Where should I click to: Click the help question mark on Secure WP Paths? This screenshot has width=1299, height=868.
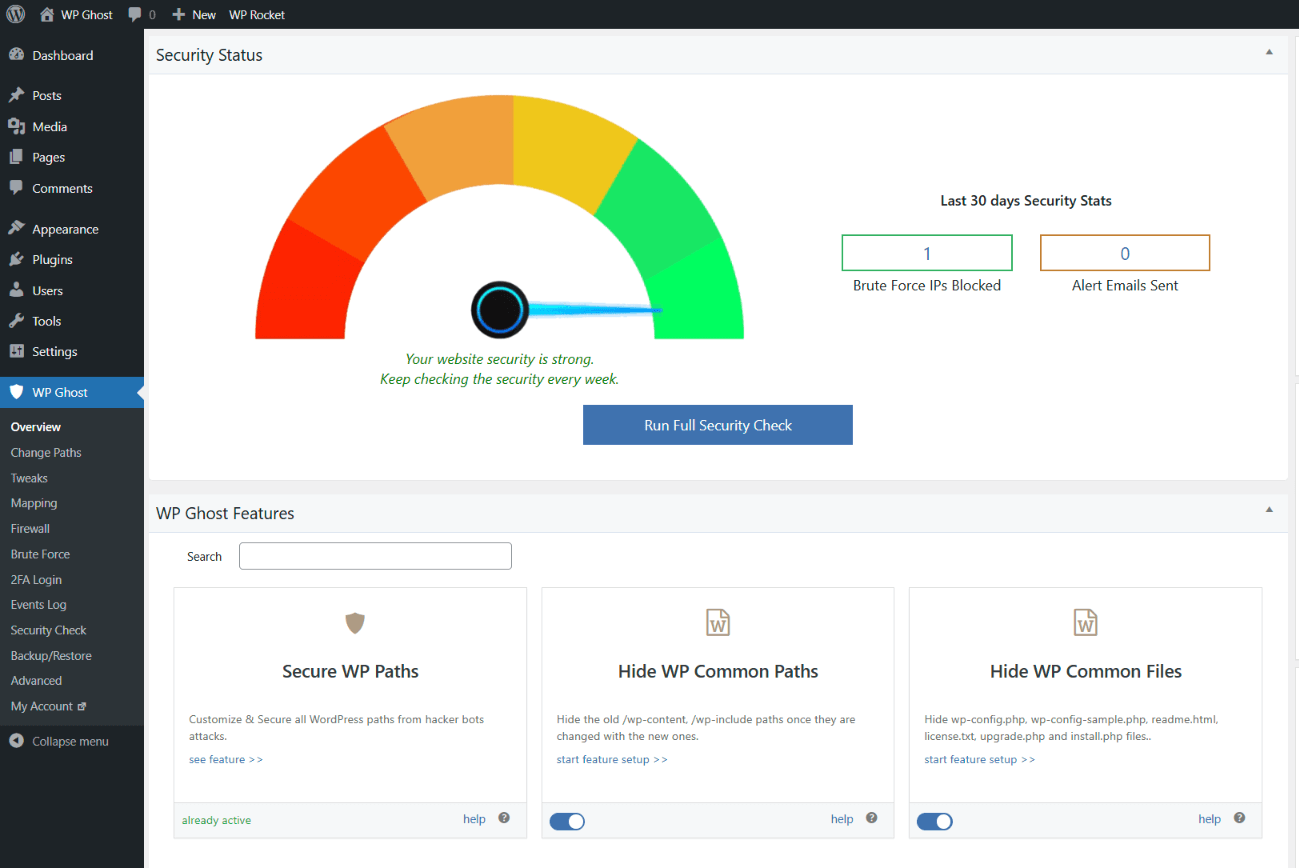click(504, 818)
